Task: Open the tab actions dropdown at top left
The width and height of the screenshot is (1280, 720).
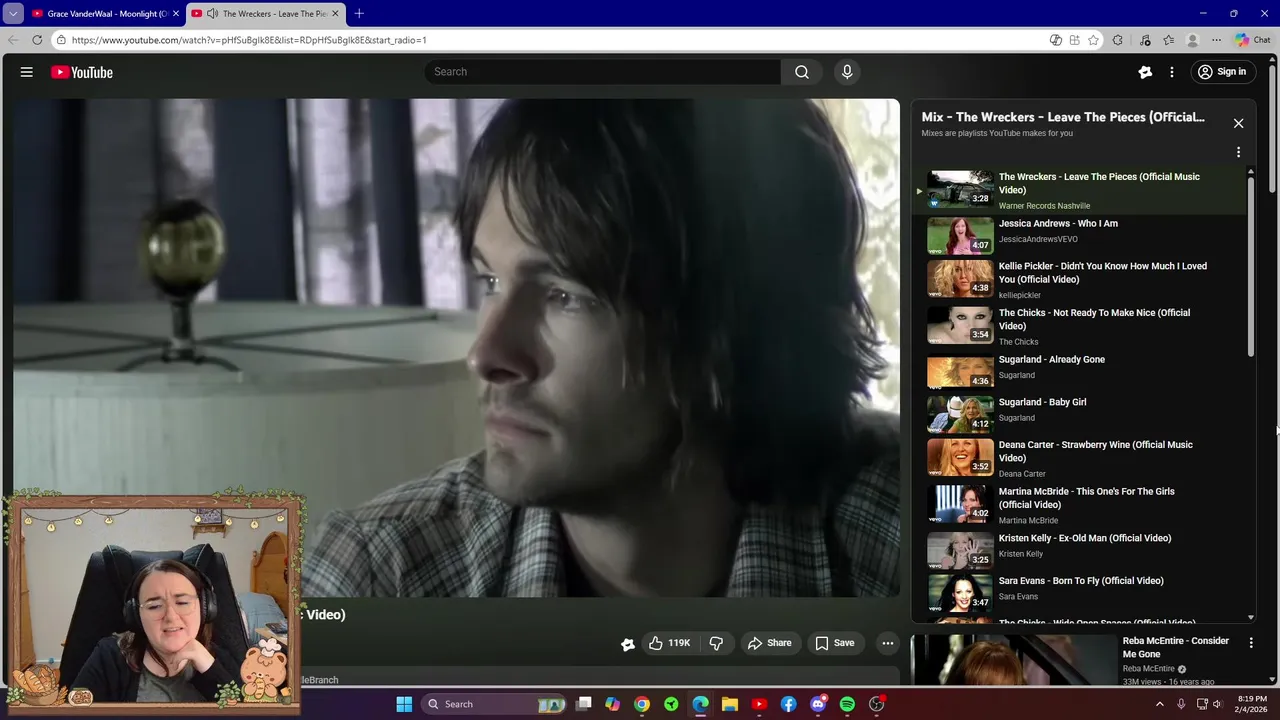Action: click(x=13, y=13)
